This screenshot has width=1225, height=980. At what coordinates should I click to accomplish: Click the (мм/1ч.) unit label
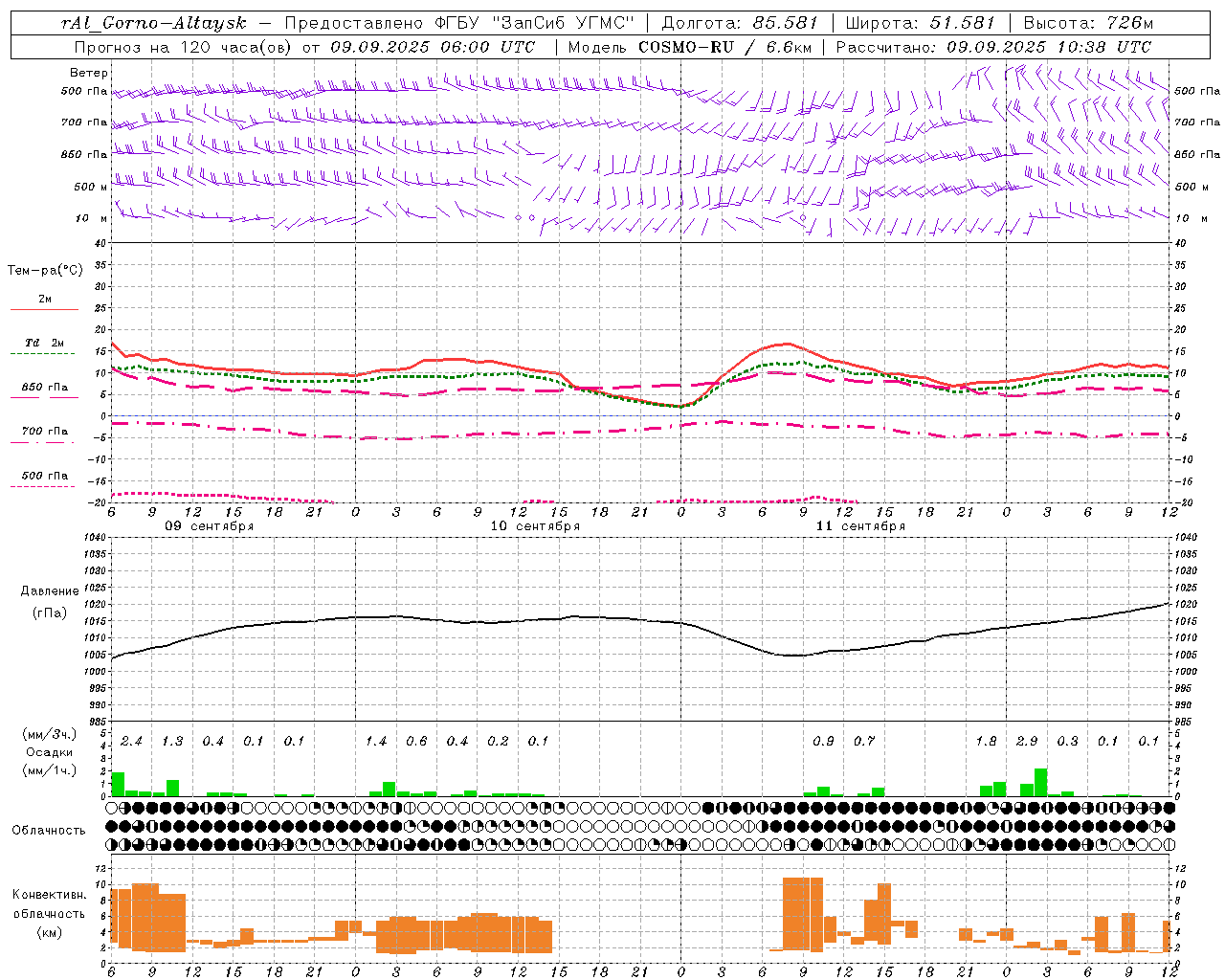pyautogui.click(x=50, y=771)
